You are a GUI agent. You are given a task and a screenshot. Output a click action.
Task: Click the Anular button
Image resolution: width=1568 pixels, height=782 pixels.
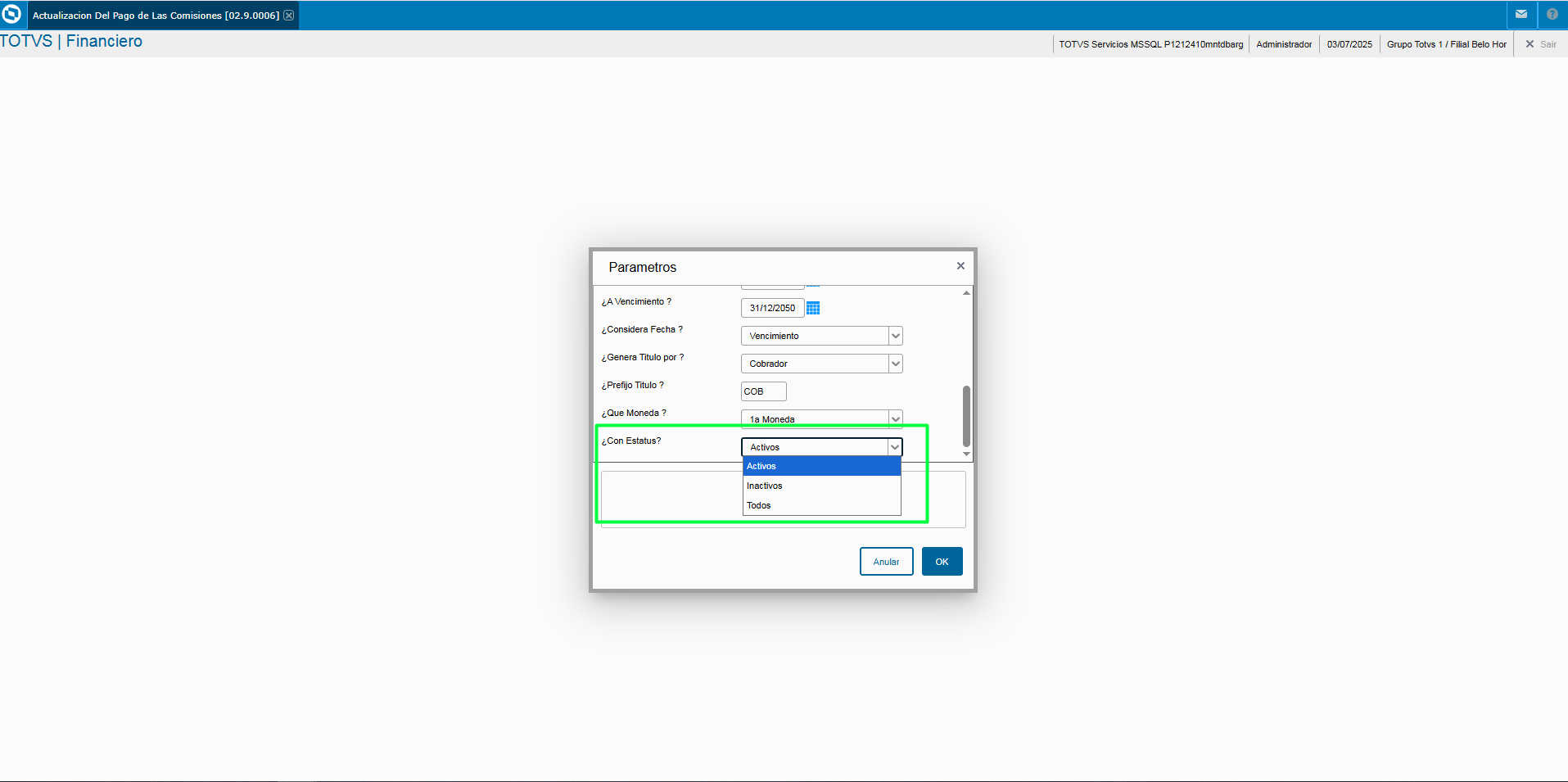tap(886, 562)
